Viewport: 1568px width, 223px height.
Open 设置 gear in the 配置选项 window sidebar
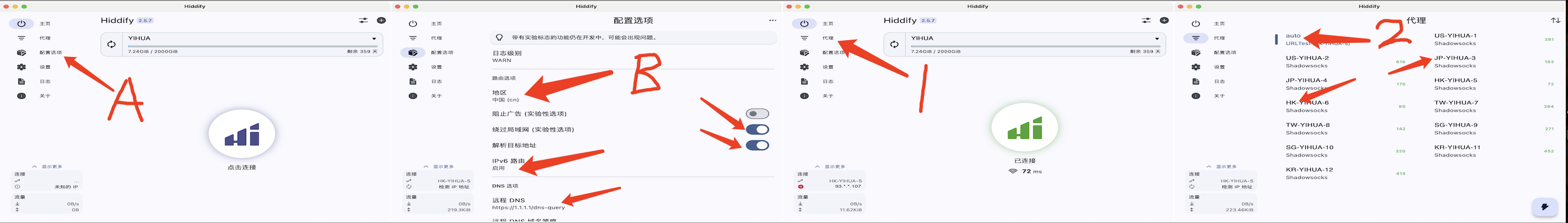point(413,67)
